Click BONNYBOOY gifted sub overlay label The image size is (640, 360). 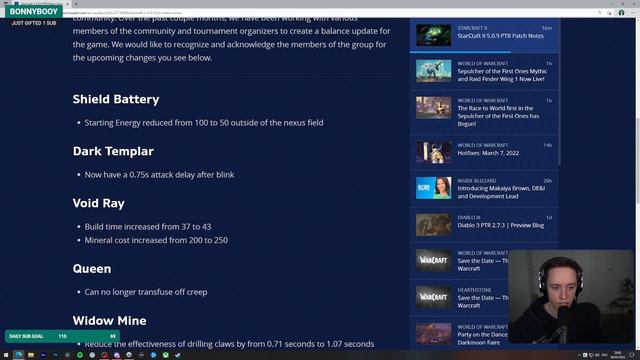pos(34,11)
